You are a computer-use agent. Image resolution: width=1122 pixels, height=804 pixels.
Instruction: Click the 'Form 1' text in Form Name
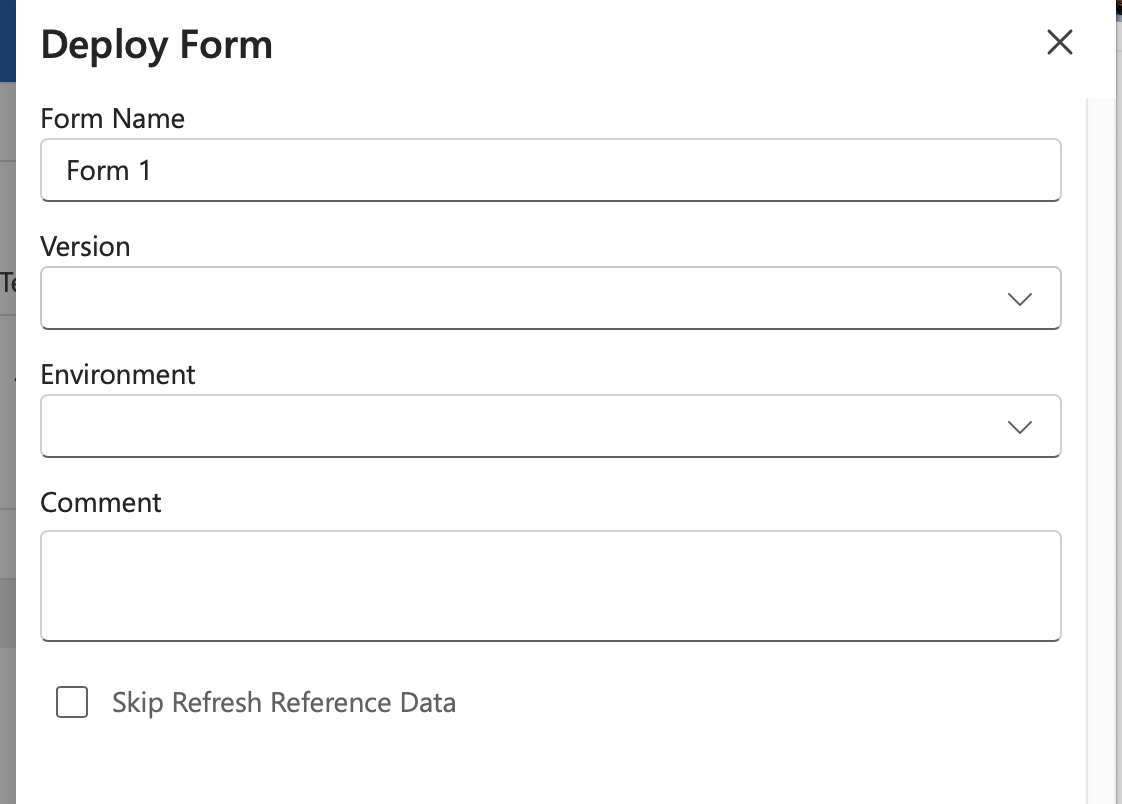tap(108, 170)
